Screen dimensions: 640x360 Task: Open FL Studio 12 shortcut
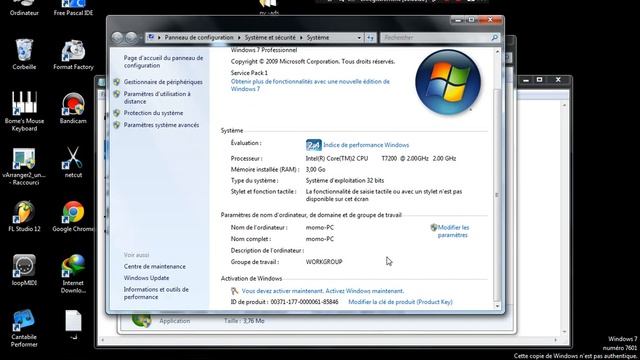(x=24, y=216)
